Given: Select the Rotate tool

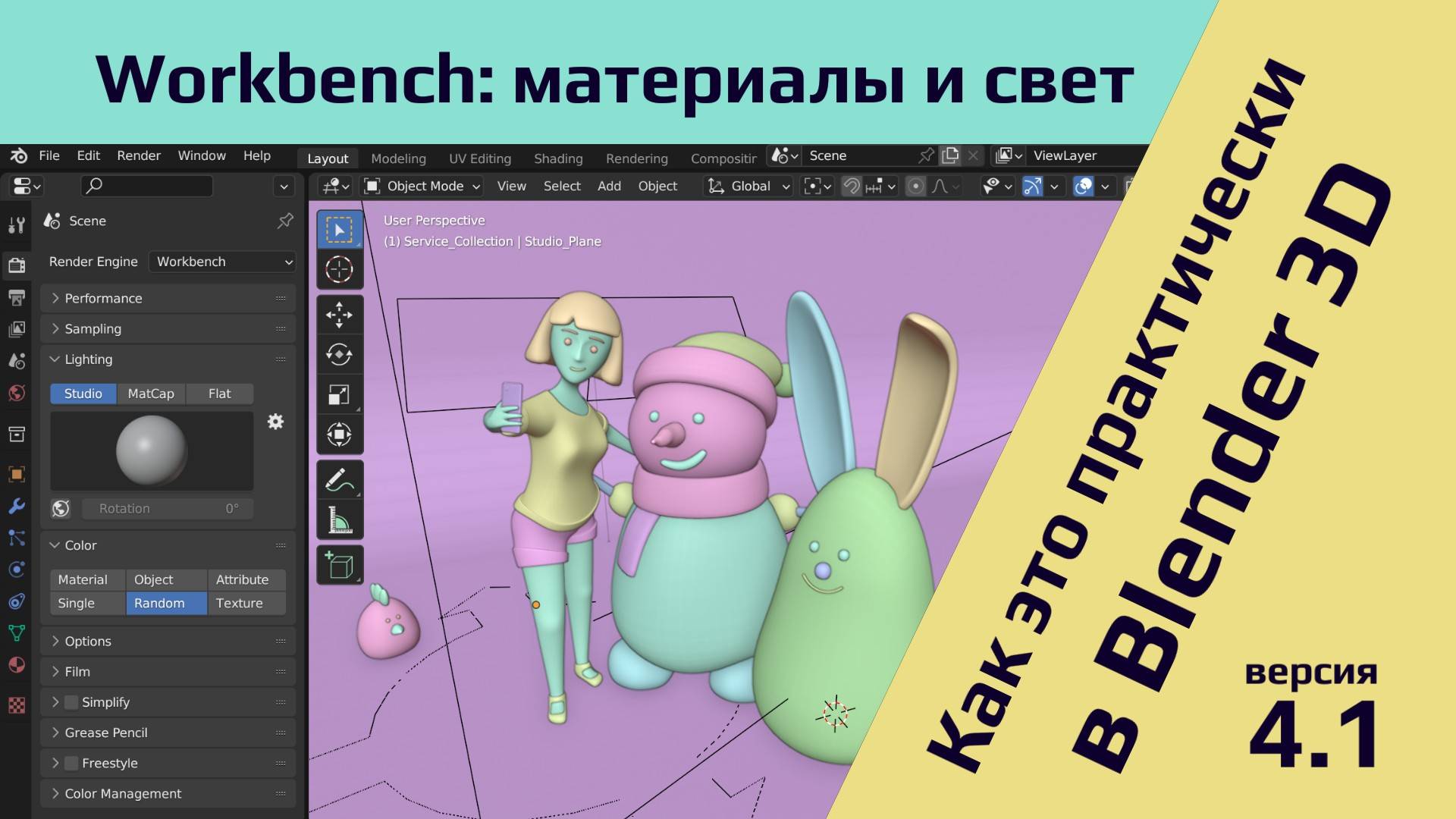Looking at the screenshot, I should (340, 354).
